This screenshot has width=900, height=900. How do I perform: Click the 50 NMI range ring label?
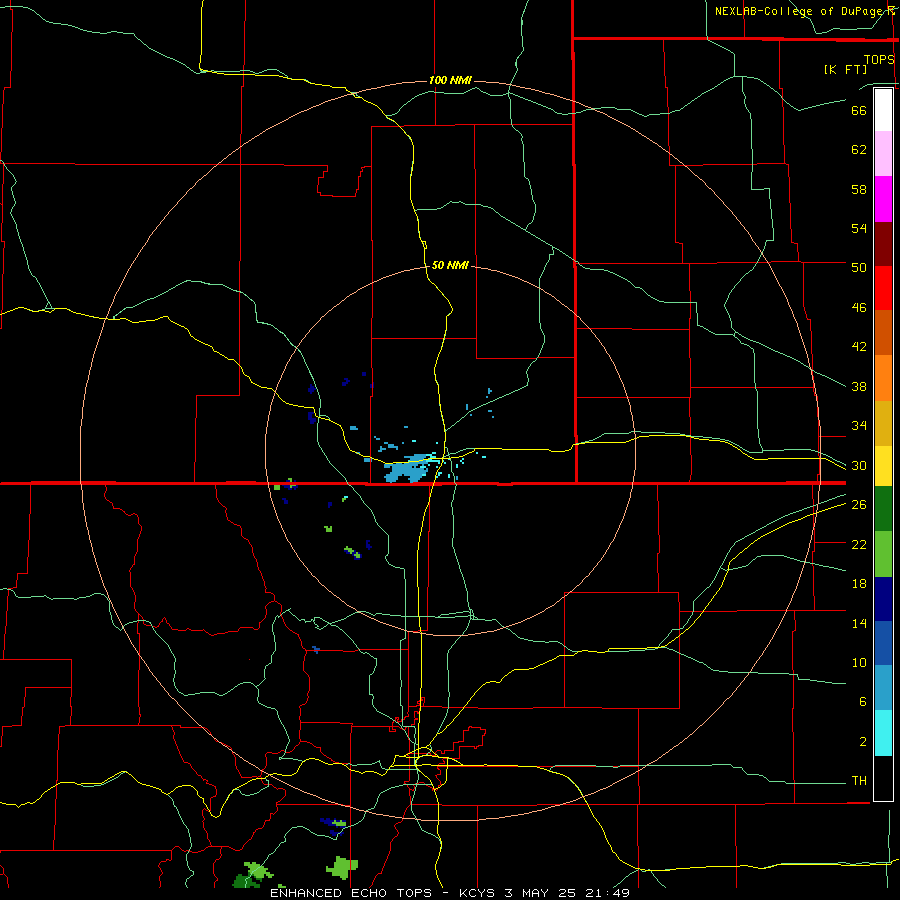pyautogui.click(x=450, y=265)
